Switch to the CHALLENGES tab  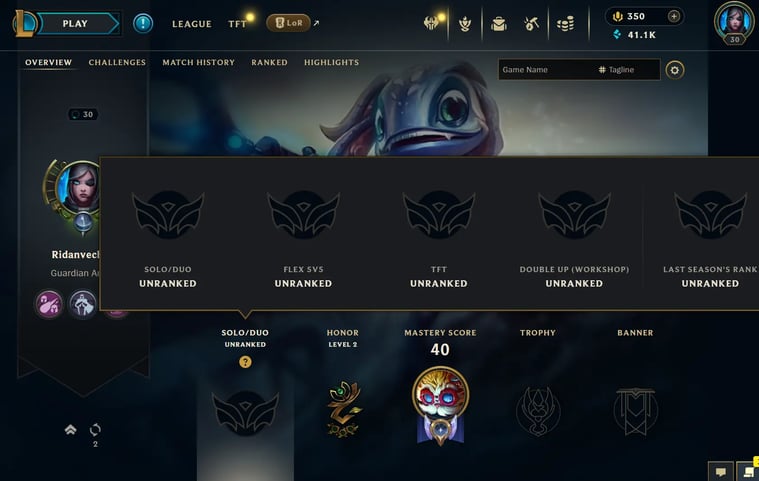[x=117, y=62]
